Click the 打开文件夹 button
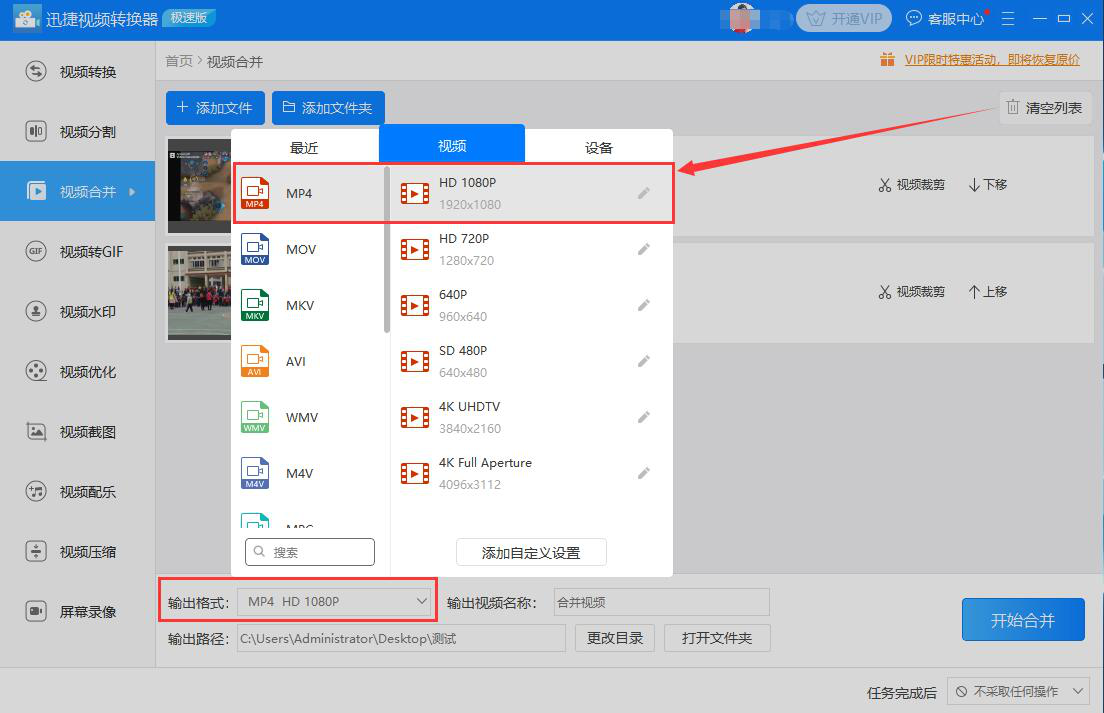This screenshot has width=1104, height=713. (717, 638)
